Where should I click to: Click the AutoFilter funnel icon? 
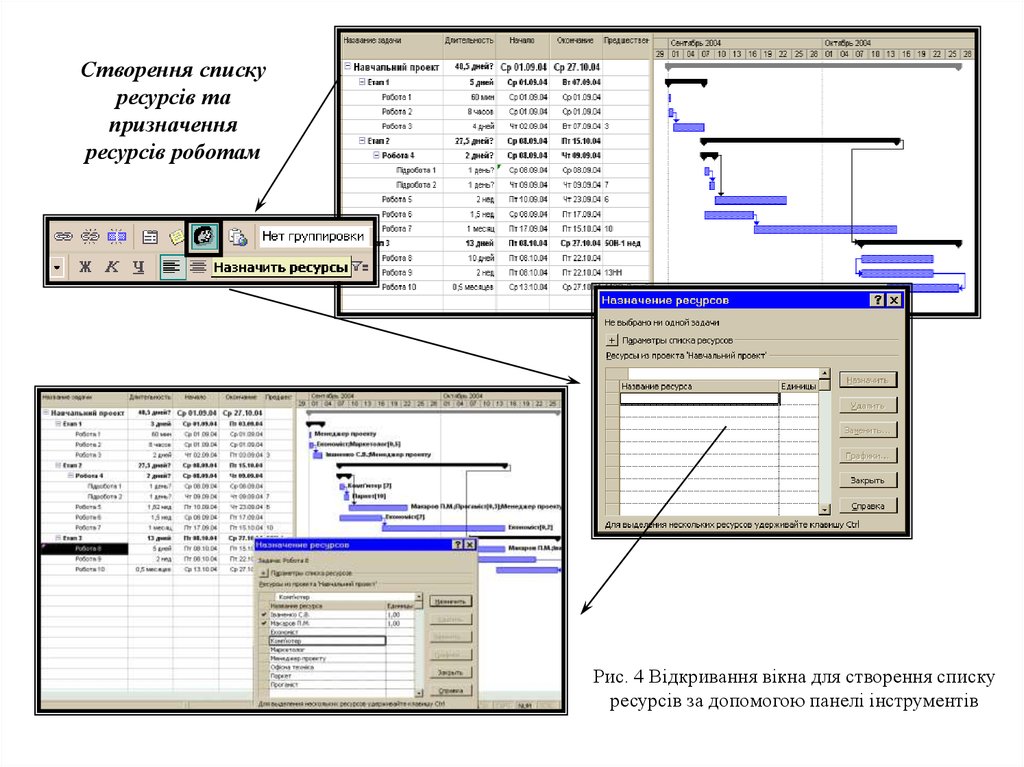(360, 267)
